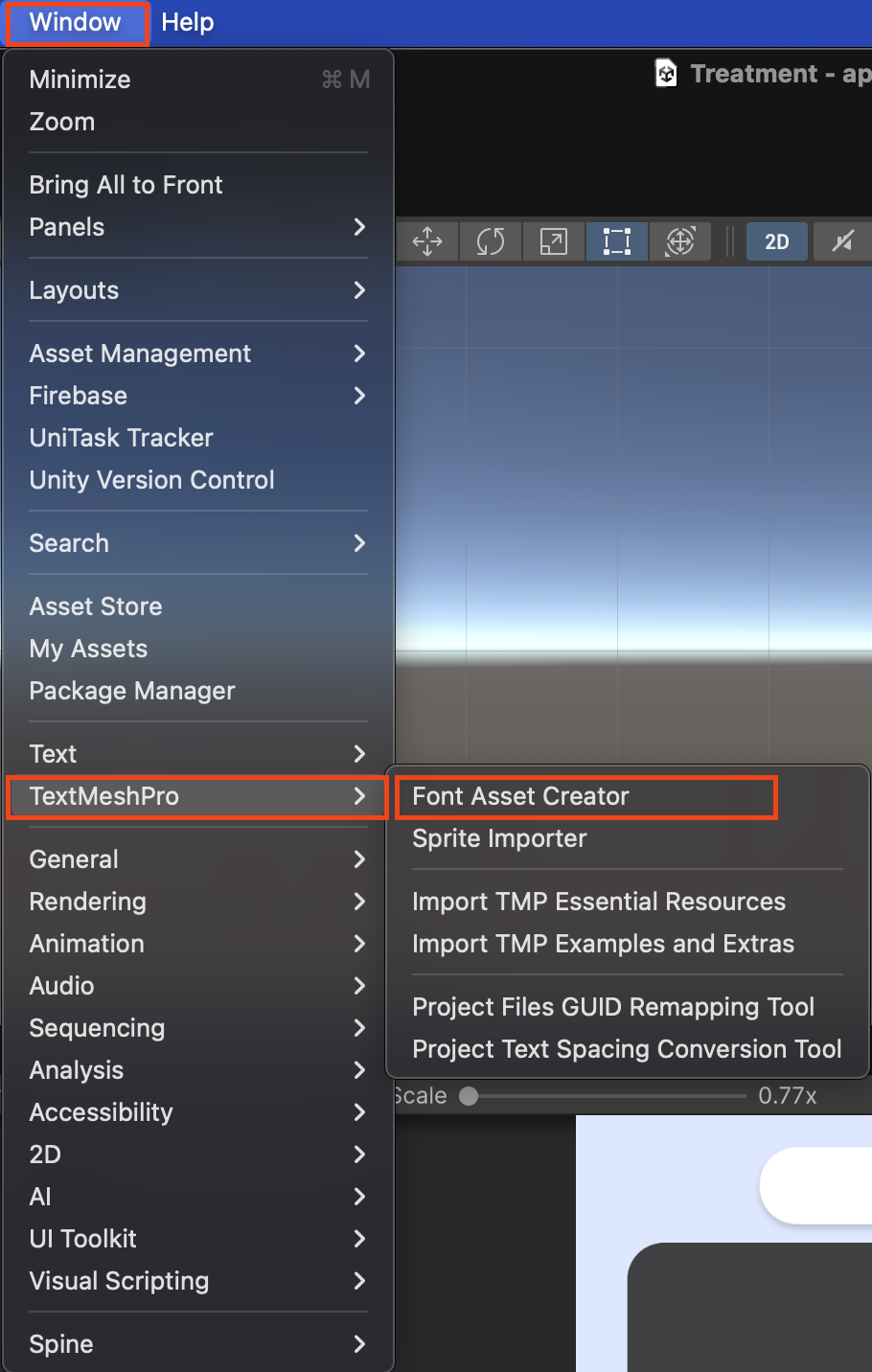Expand the Animation submenu
Image resolution: width=872 pixels, height=1372 pixels.
[x=198, y=944]
